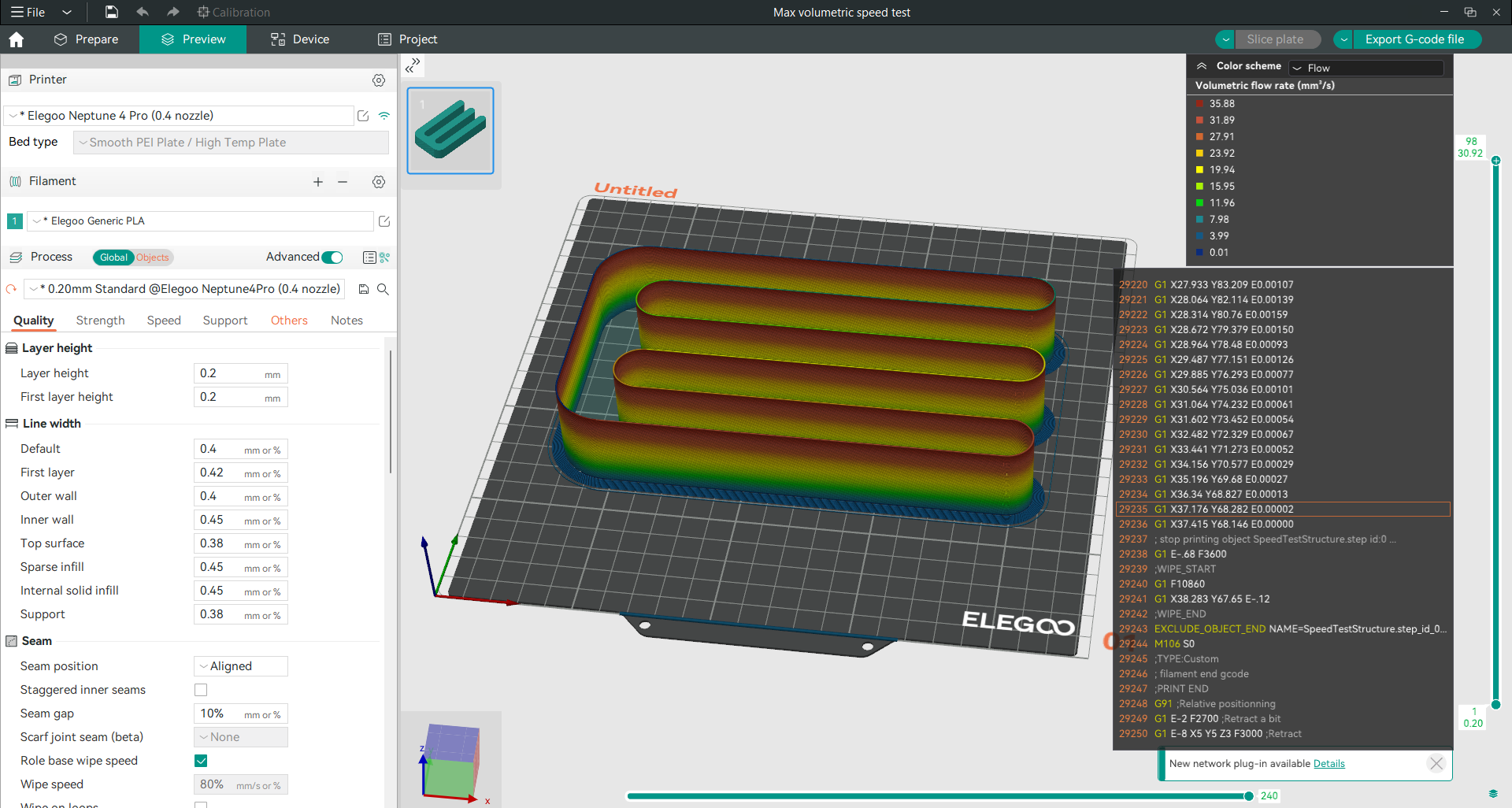Screen dimensions: 1512x808
Task: Open printer settings gear icon
Action: (379, 80)
